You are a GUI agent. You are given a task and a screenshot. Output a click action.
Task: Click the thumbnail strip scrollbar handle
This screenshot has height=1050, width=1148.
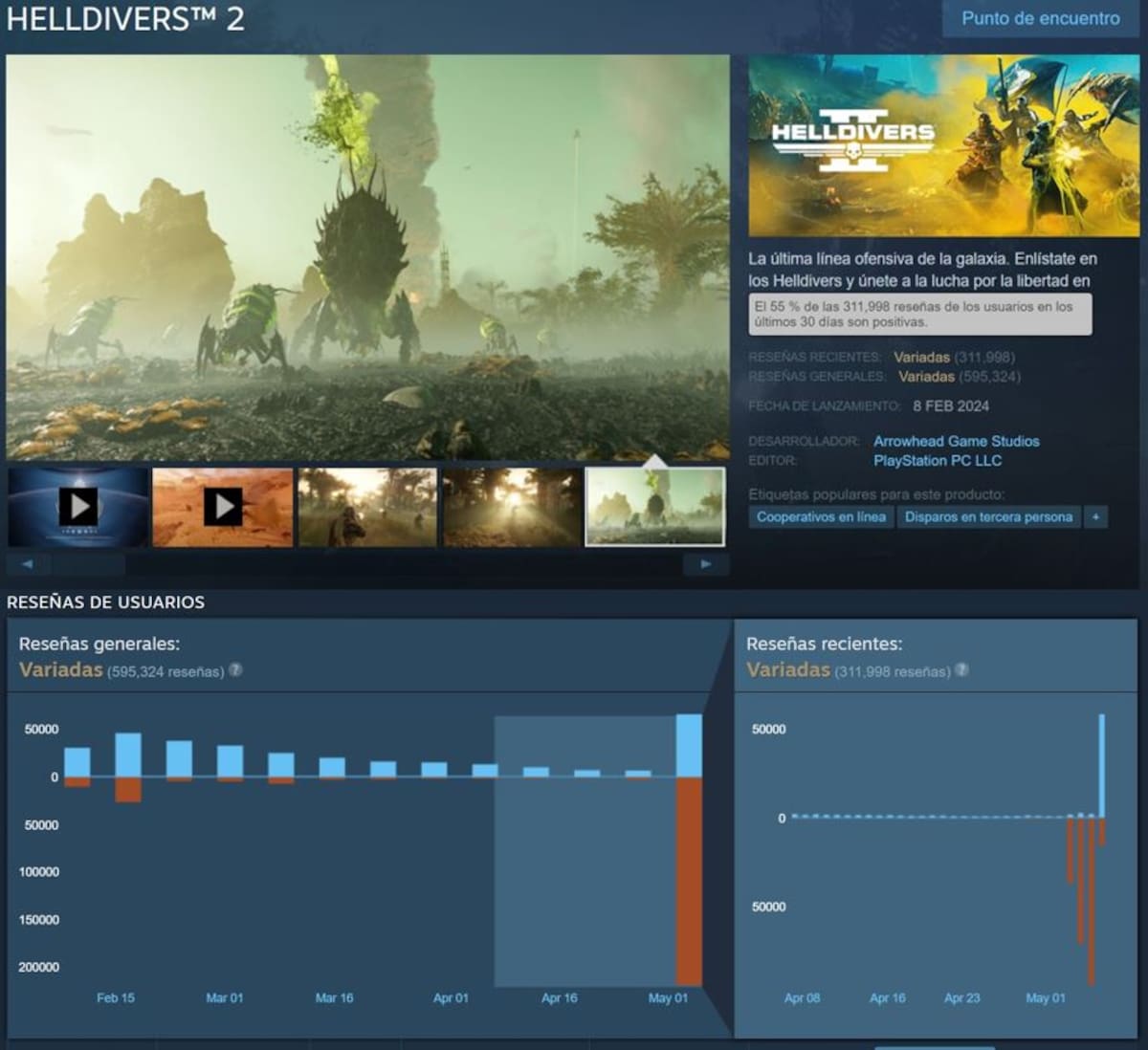89,564
